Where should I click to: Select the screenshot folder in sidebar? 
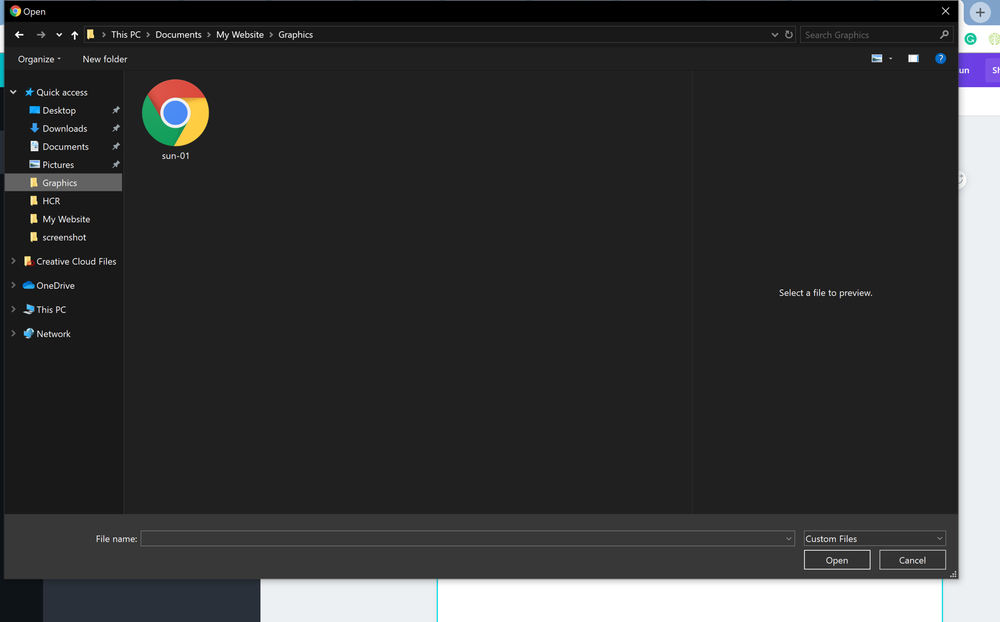64,237
